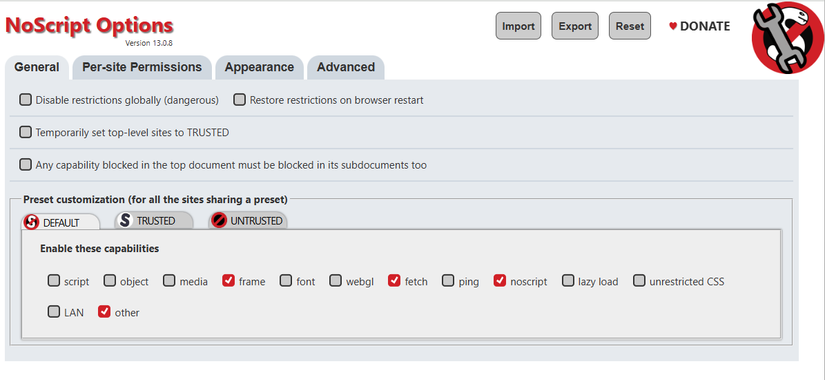
Task: Click the NoScript logo icon
Action: point(787,37)
